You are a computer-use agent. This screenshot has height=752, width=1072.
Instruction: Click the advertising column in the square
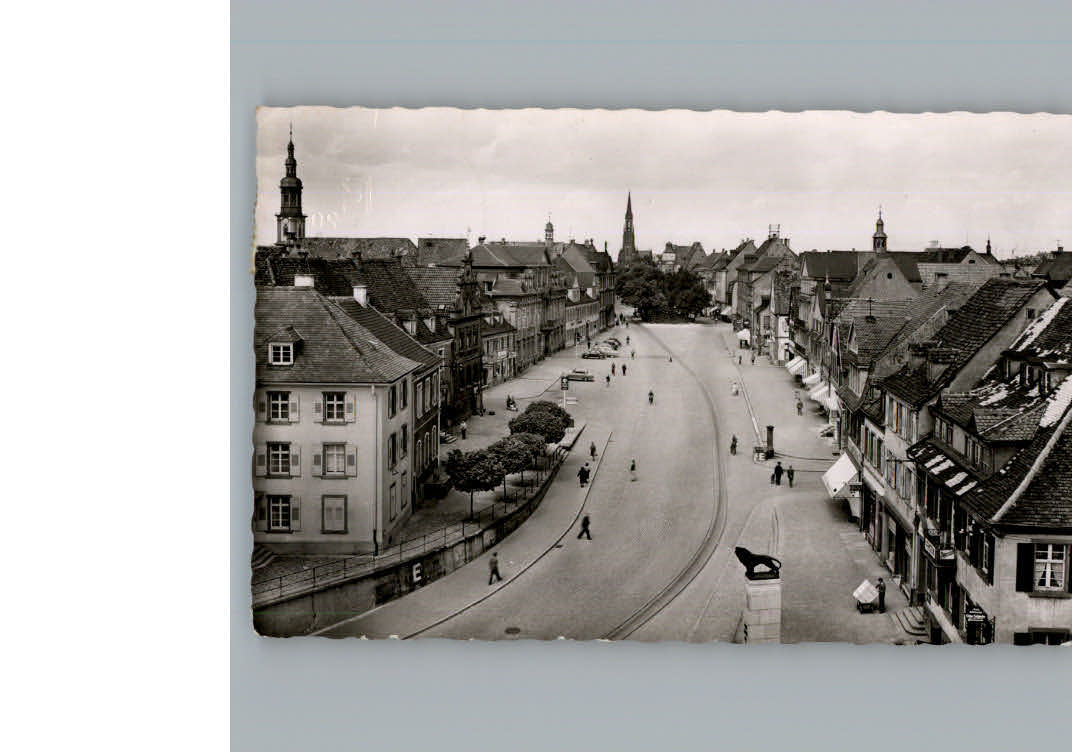769,438
